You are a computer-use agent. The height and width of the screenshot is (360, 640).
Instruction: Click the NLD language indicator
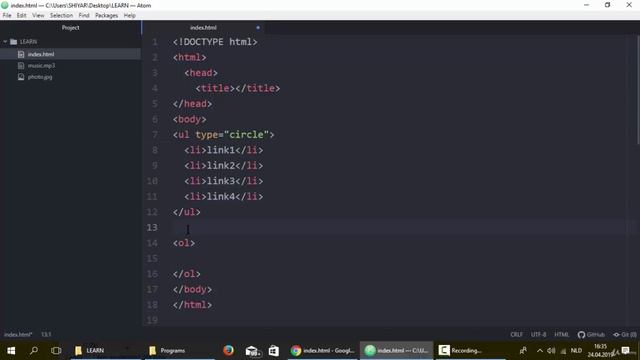coord(576,351)
